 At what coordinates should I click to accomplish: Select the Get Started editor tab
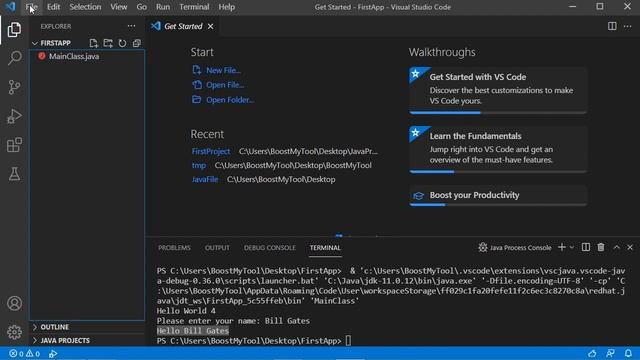[182, 27]
